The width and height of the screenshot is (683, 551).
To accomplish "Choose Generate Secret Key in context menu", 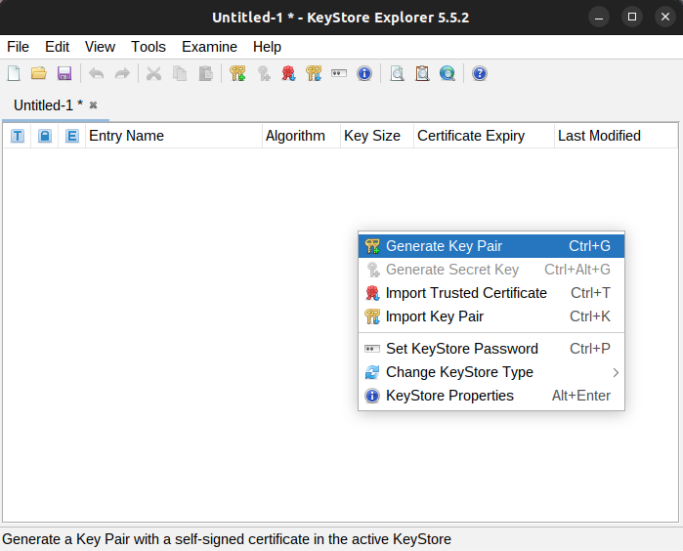I will (491, 270).
